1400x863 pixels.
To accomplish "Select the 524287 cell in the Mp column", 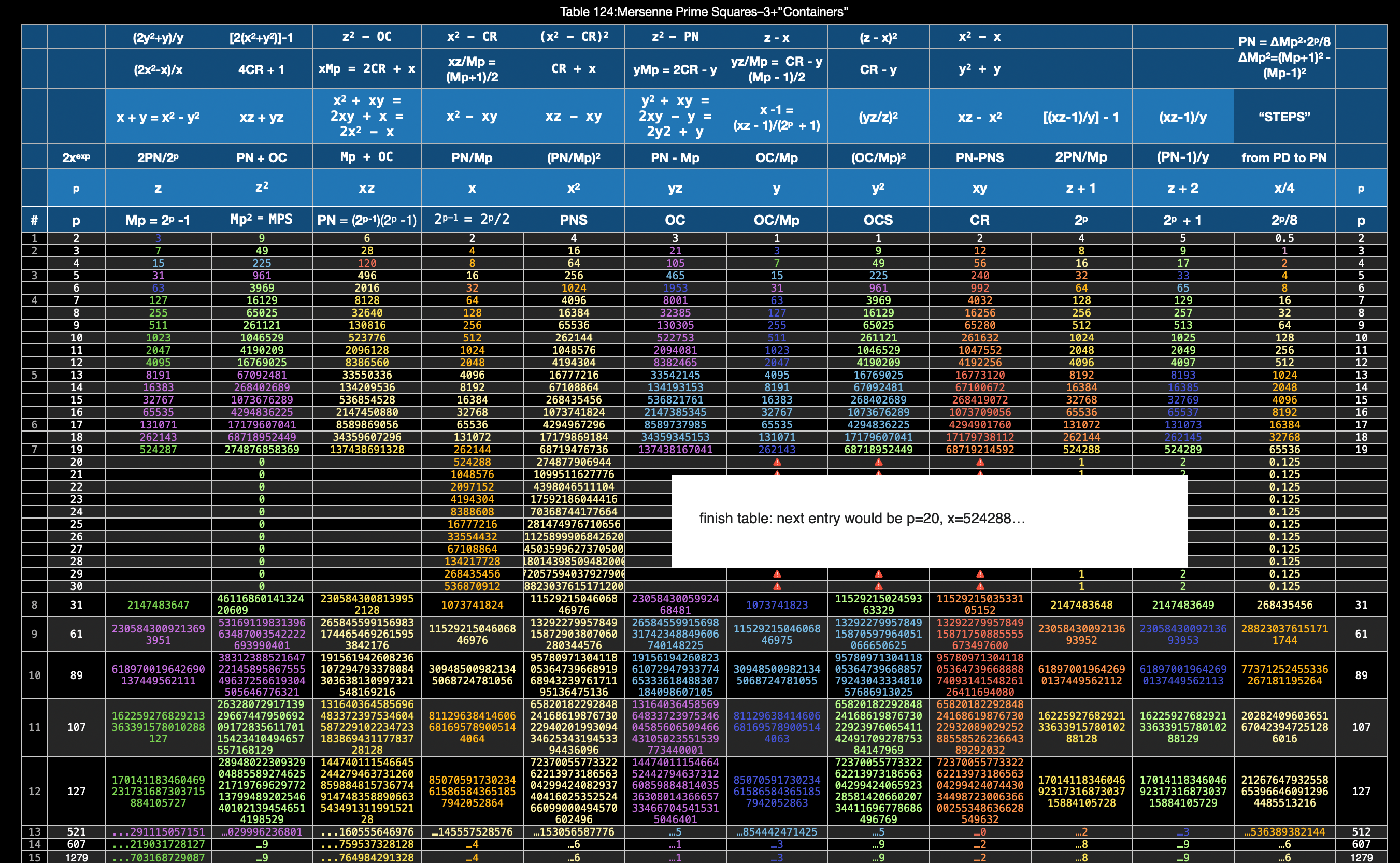I will [x=158, y=449].
